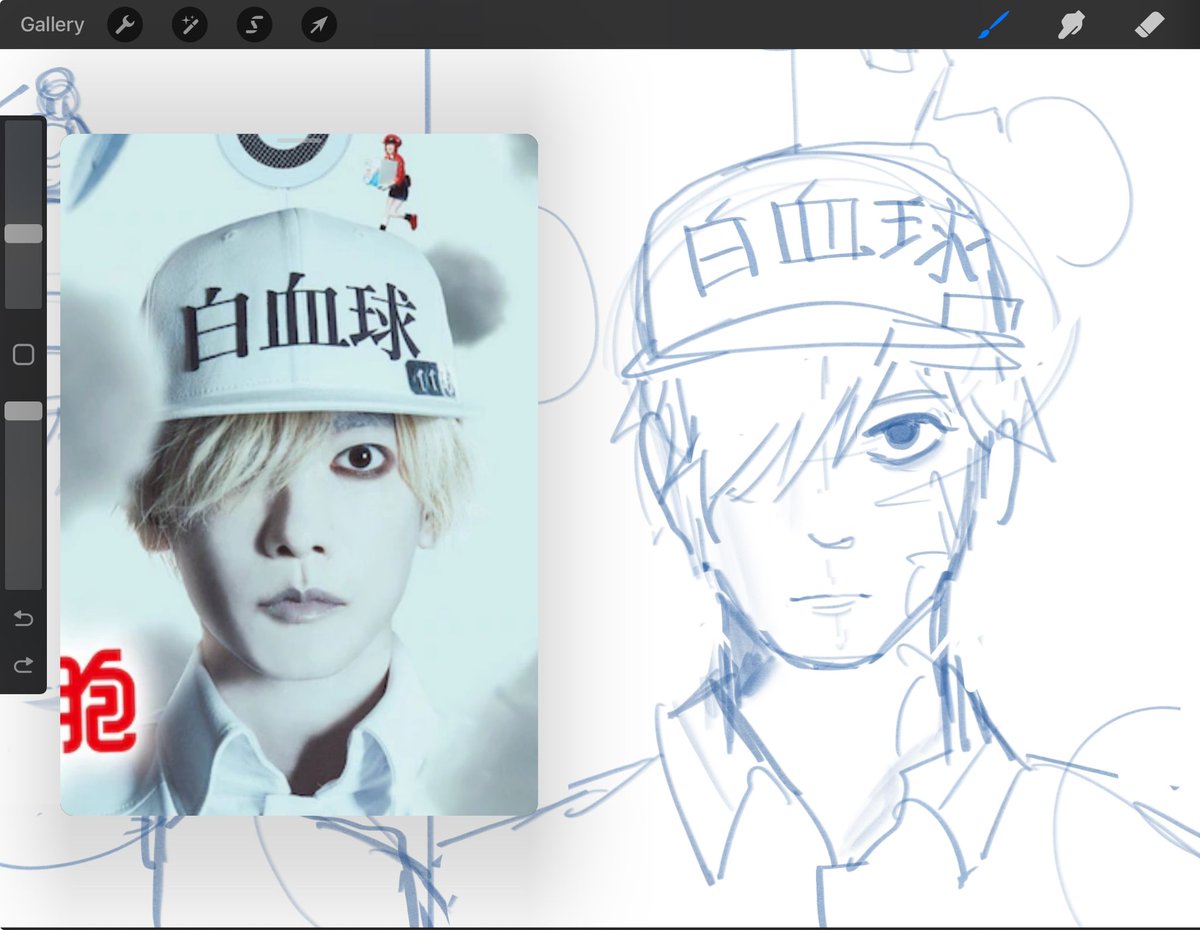Viewport: 1200px width, 930px height.
Task: Select the Selection S-ribbon tool
Action: coord(254,24)
